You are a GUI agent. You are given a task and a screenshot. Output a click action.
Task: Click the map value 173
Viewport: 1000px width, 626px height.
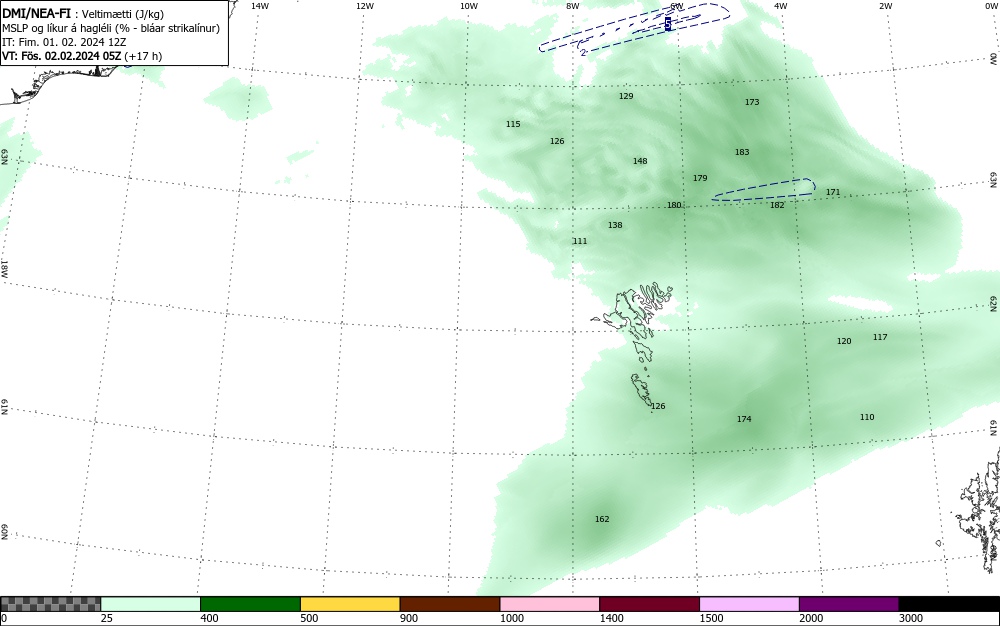[752, 102]
